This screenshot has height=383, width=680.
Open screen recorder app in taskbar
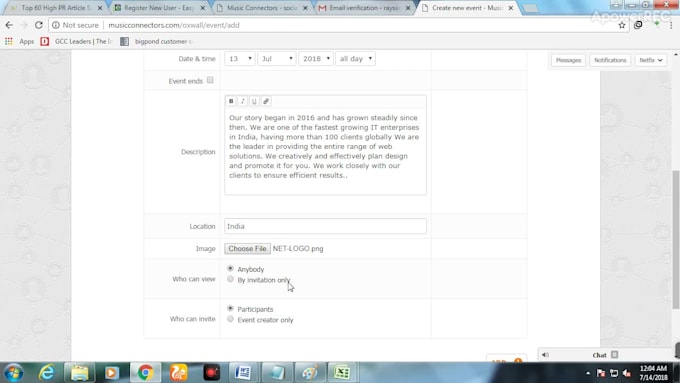pyautogui.click(x=212, y=373)
